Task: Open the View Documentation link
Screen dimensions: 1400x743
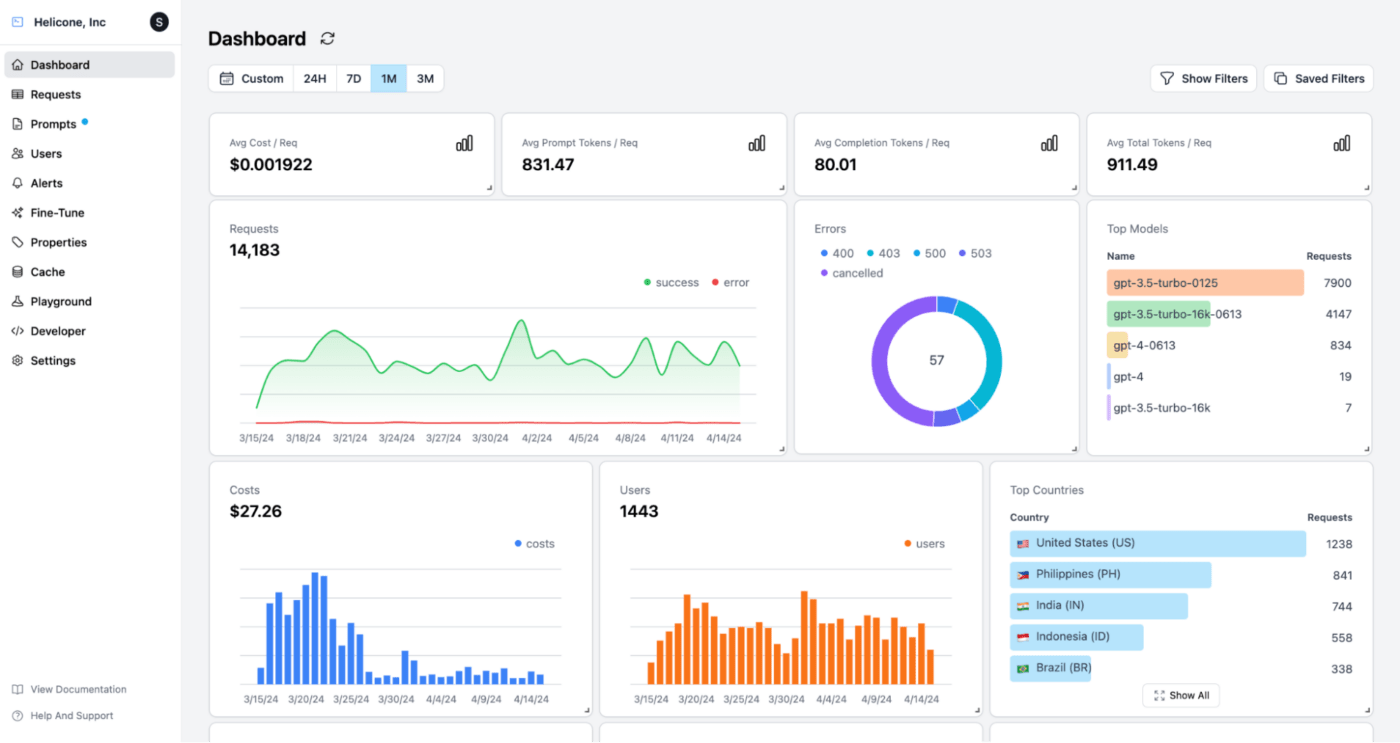Action: 69,690
